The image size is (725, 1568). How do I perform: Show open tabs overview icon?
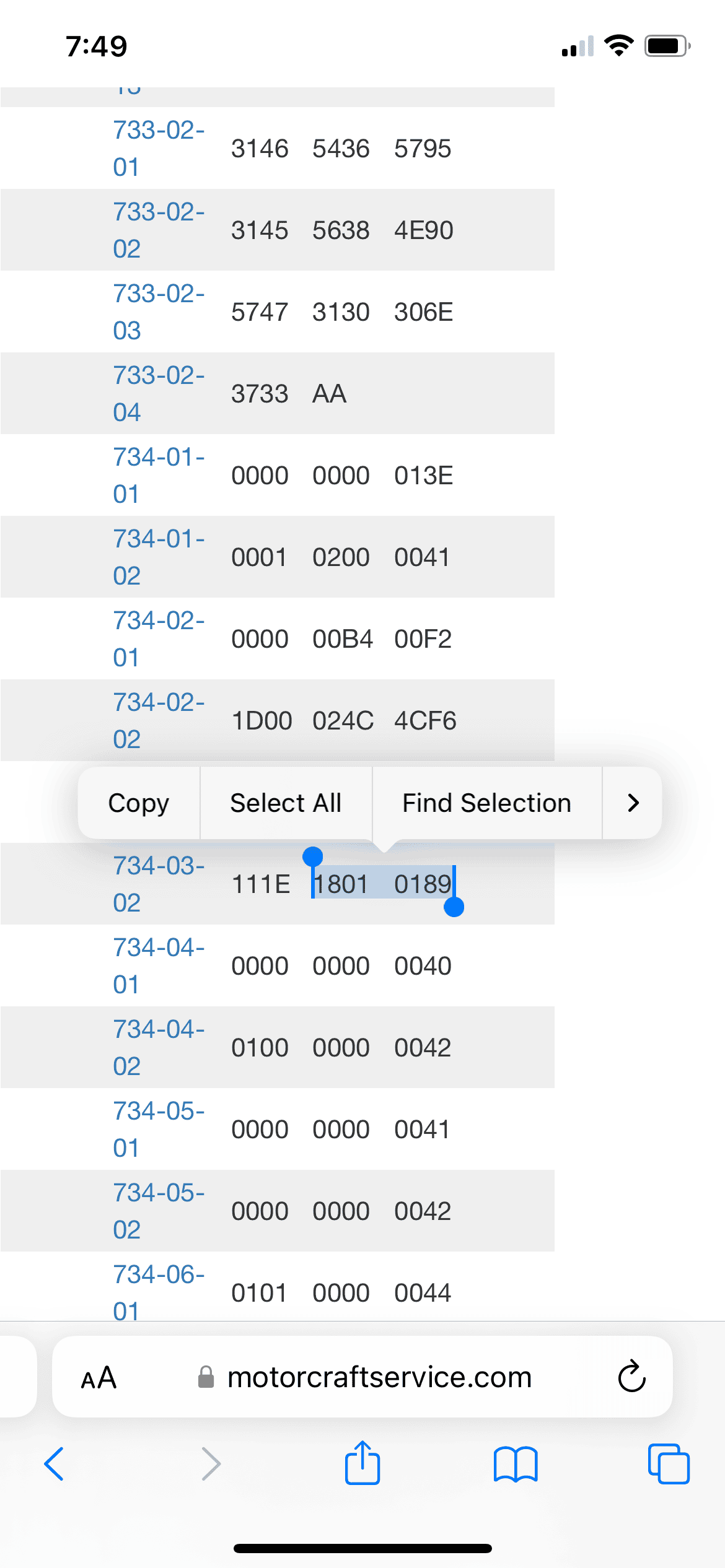(x=668, y=1464)
